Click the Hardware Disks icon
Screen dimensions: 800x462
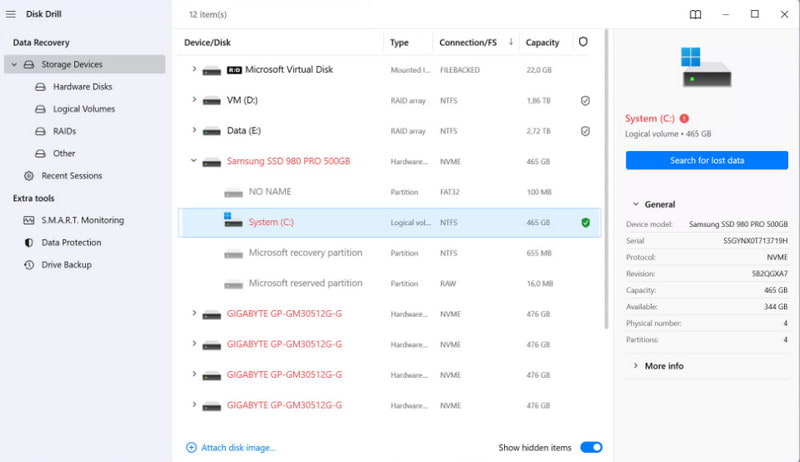coord(40,87)
